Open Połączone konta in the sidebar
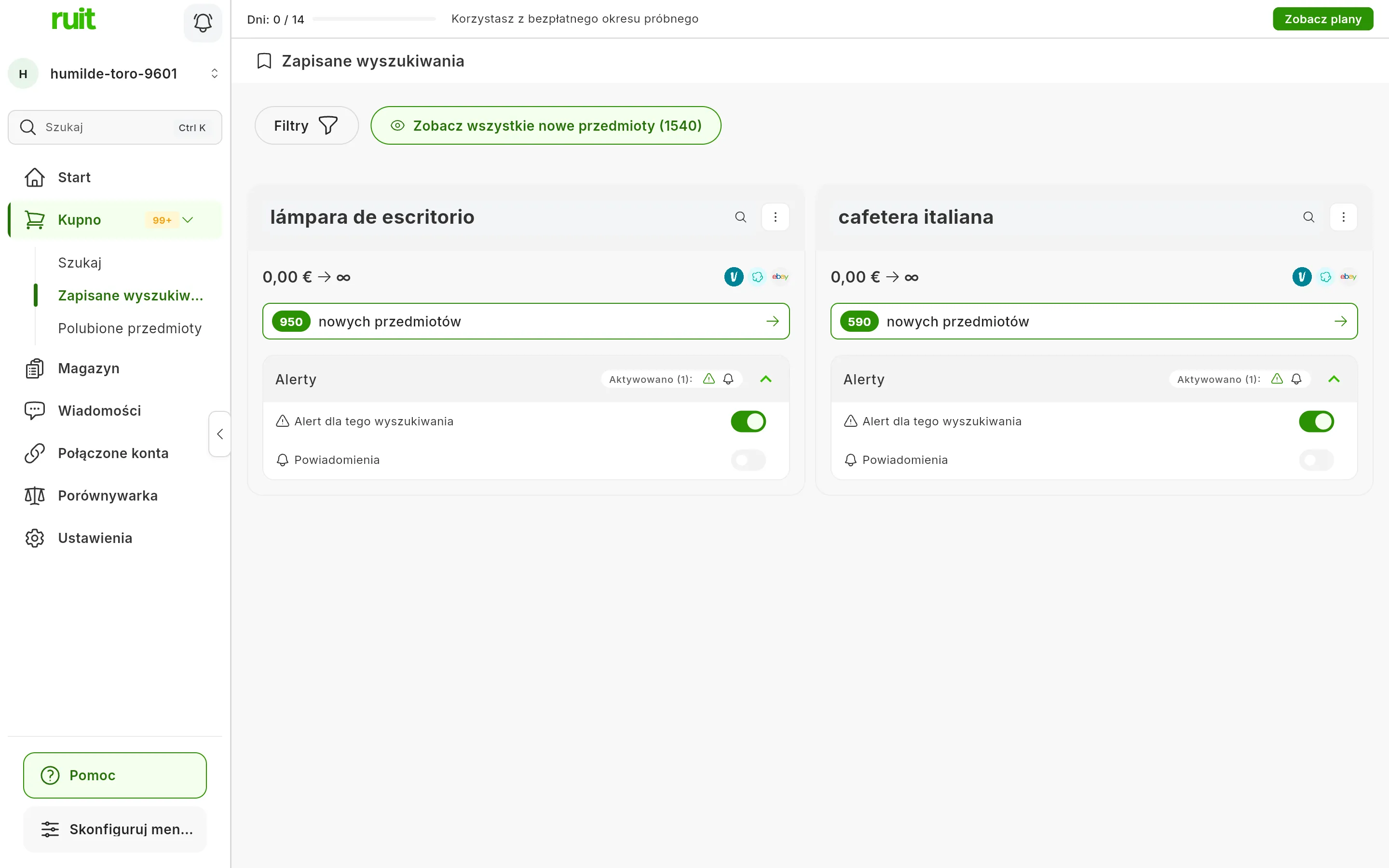1389x868 pixels. pyautogui.click(x=115, y=453)
